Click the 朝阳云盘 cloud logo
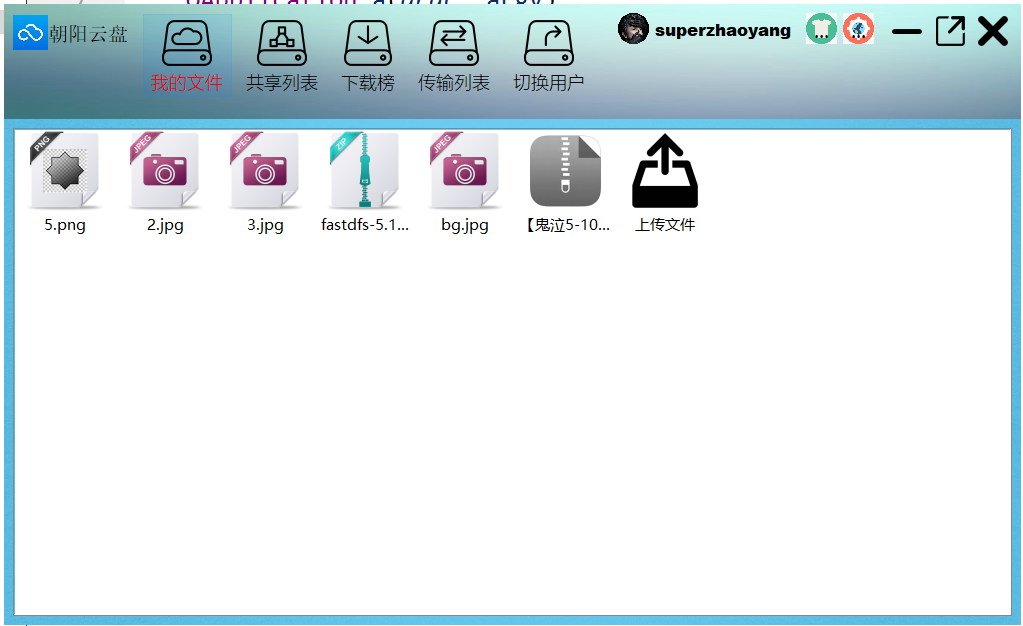Screen dimensions: 1023x626 [x=30, y=33]
